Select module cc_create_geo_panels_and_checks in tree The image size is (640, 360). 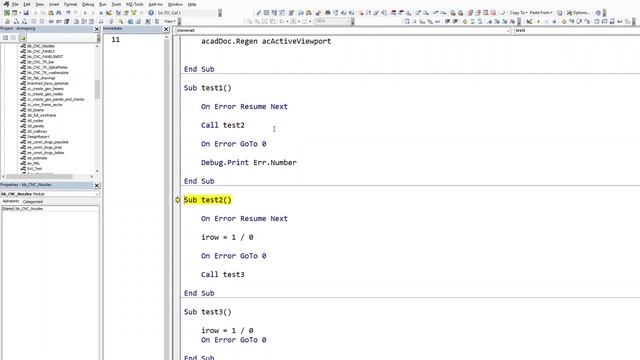tap(56, 99)
